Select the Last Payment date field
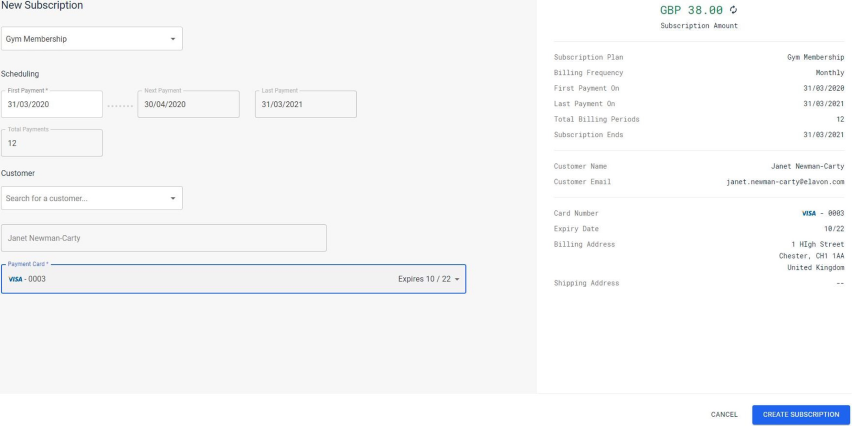Screen dimensions: 852x426 [x=305, y=104]
